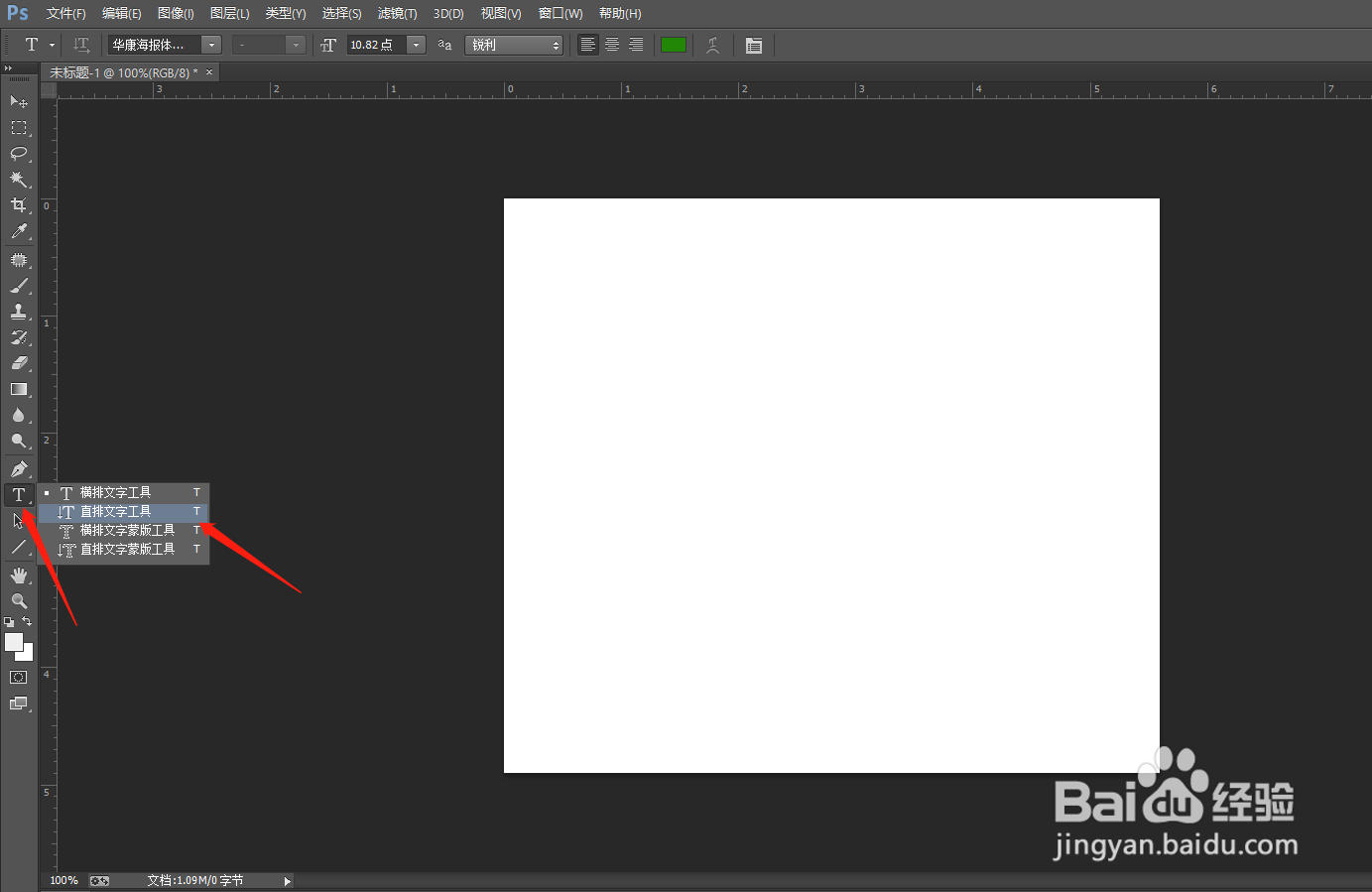
Task: Click the font size field 10.82 点
Action: pyautogui.click(x=377, y=45)
